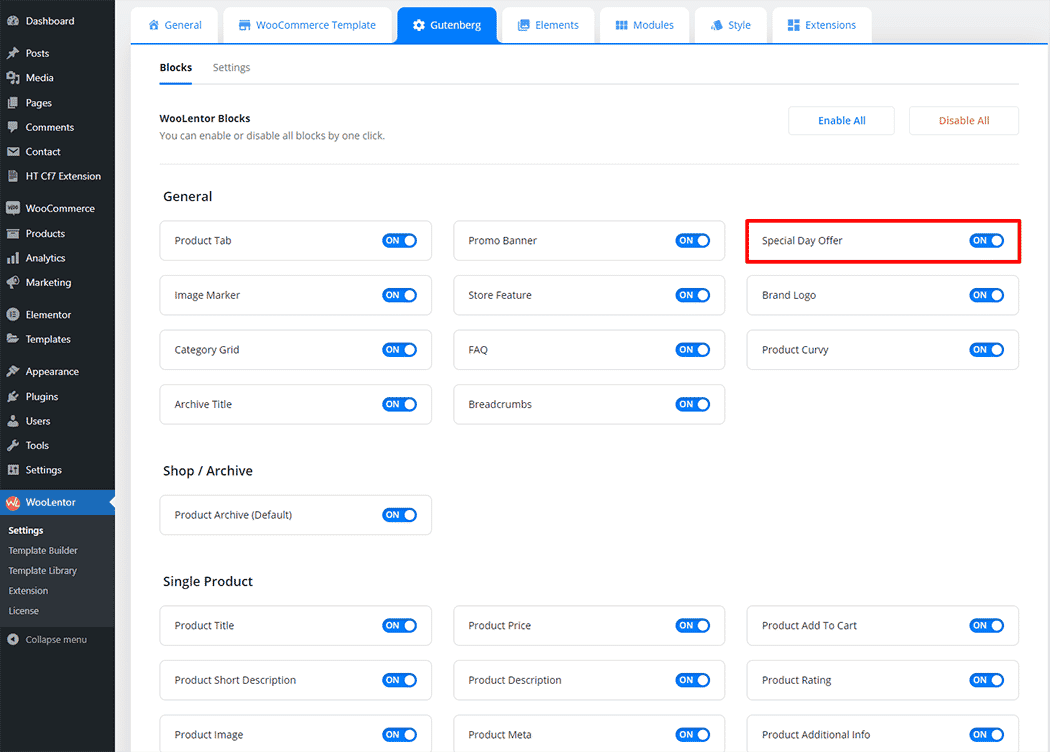Toggle off the Promo Banner block
Image resolution: width=1050 pixels, height=752 pixels.
692,241
